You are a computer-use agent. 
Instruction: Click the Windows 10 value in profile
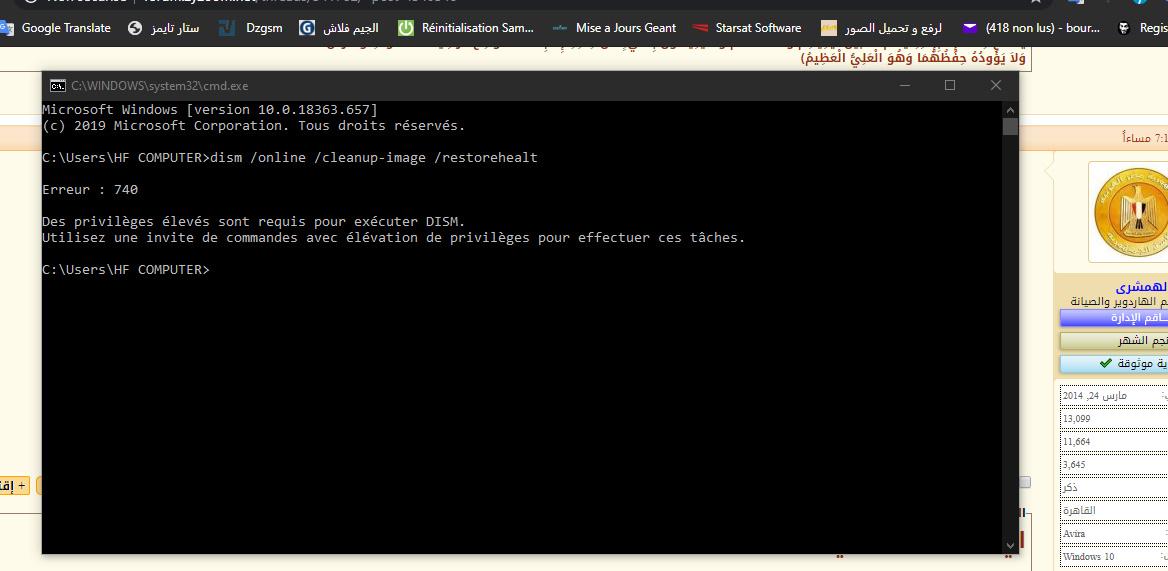pyautogui.click(x=1088, y=557)
